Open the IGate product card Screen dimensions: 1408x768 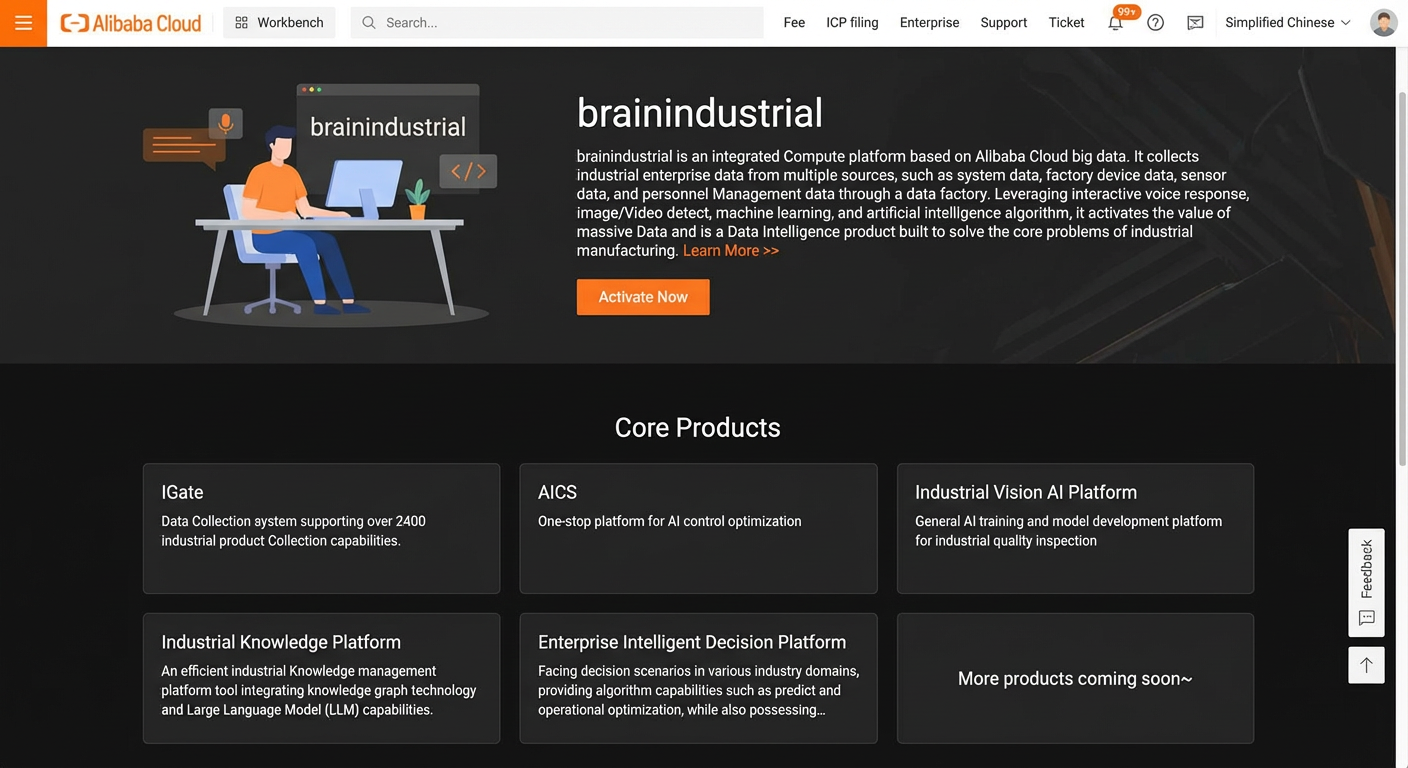click(321, 529)
